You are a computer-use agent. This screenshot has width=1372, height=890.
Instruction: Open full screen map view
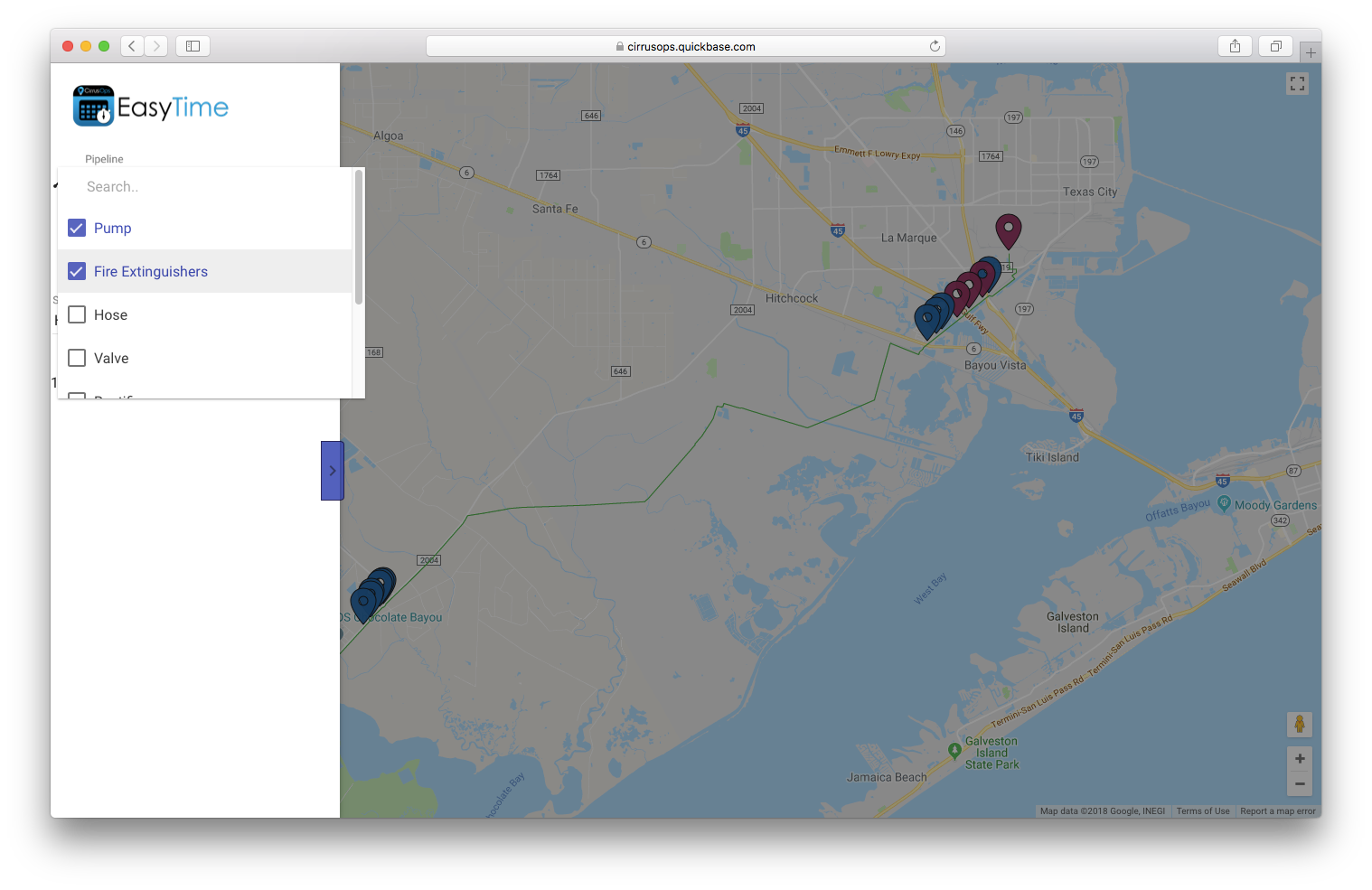coord(1297,83)
